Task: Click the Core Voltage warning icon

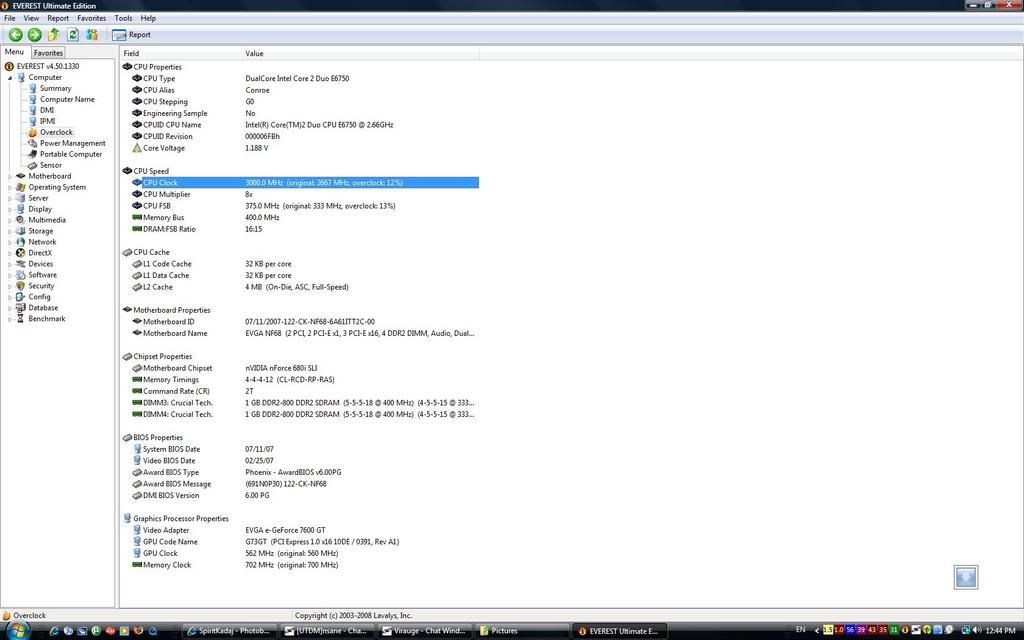Action: [x=136, y=148]
